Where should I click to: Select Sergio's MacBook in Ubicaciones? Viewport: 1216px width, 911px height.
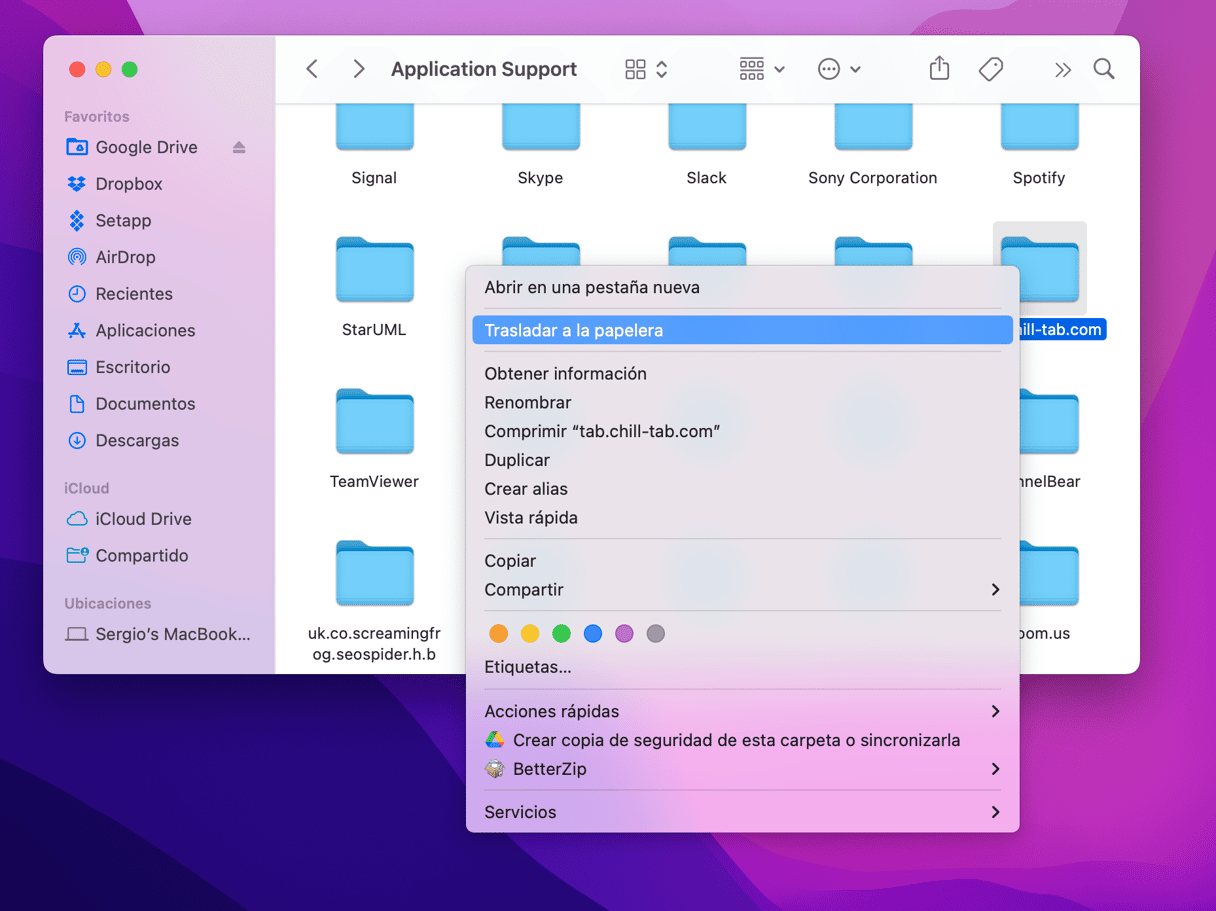(x=159, y=634)
